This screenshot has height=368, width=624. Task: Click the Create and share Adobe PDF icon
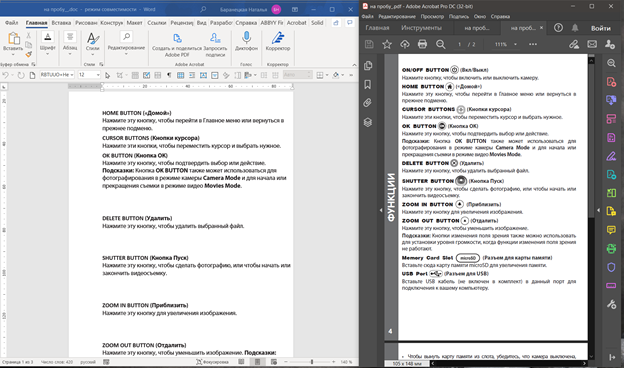[x=177, y=38]
